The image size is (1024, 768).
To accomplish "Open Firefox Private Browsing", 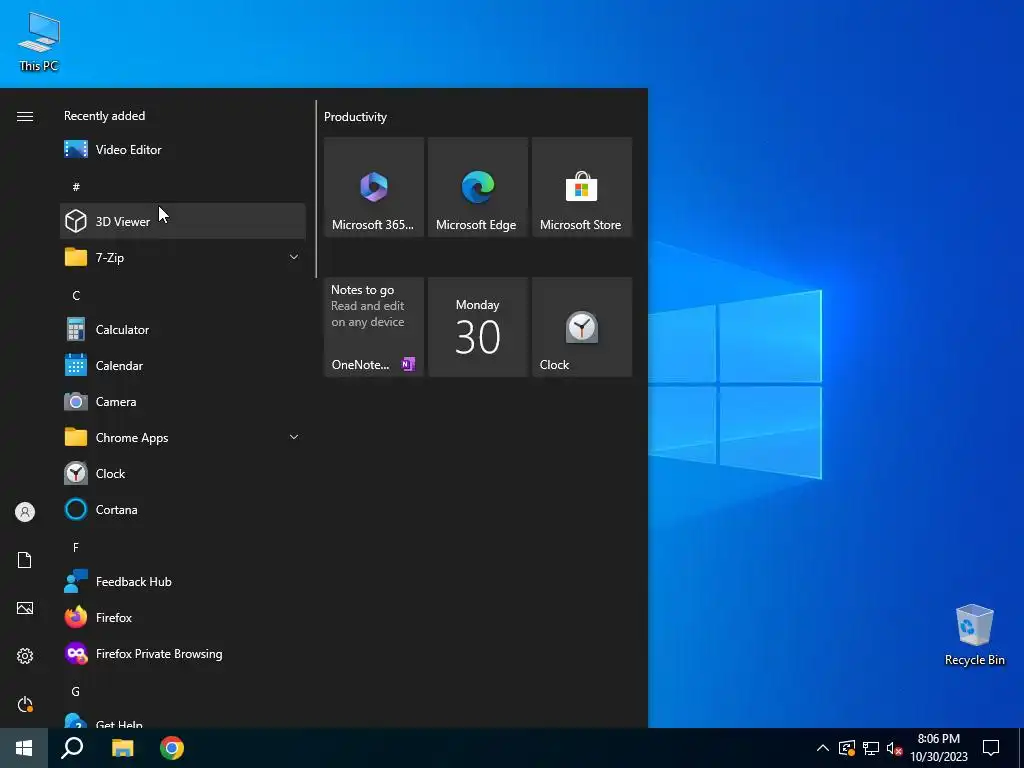I will 182,654.
